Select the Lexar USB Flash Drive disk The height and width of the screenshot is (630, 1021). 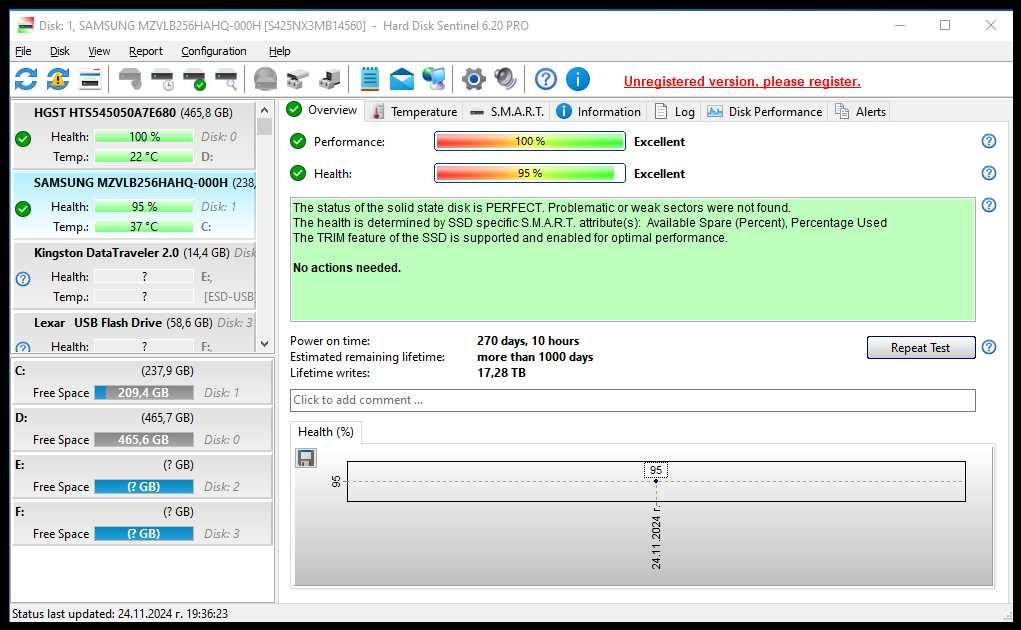pyautogui.click(x=133, y=333)
